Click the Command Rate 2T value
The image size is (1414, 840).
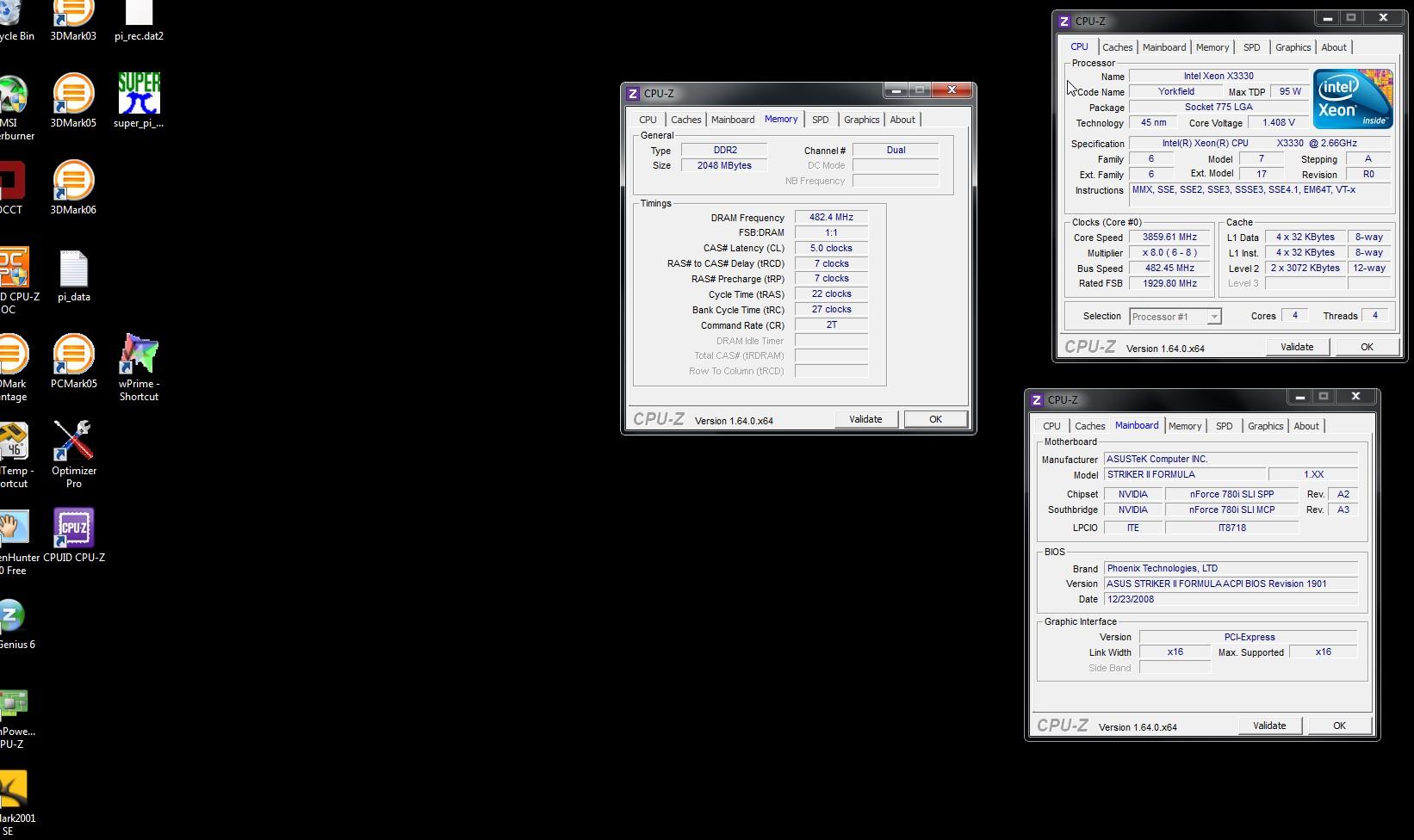(831, 324)
